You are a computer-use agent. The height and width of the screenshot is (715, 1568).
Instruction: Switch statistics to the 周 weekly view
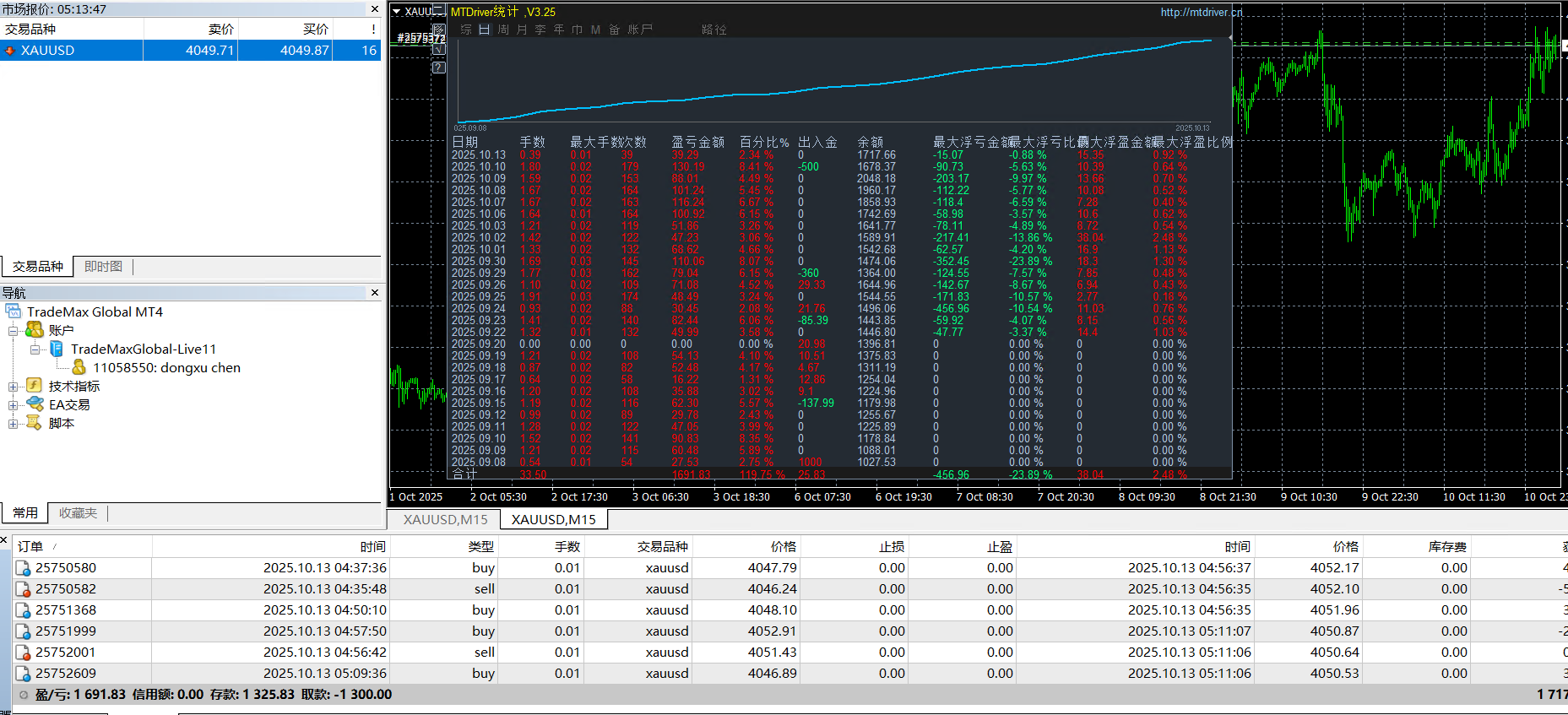pos(503,30)
